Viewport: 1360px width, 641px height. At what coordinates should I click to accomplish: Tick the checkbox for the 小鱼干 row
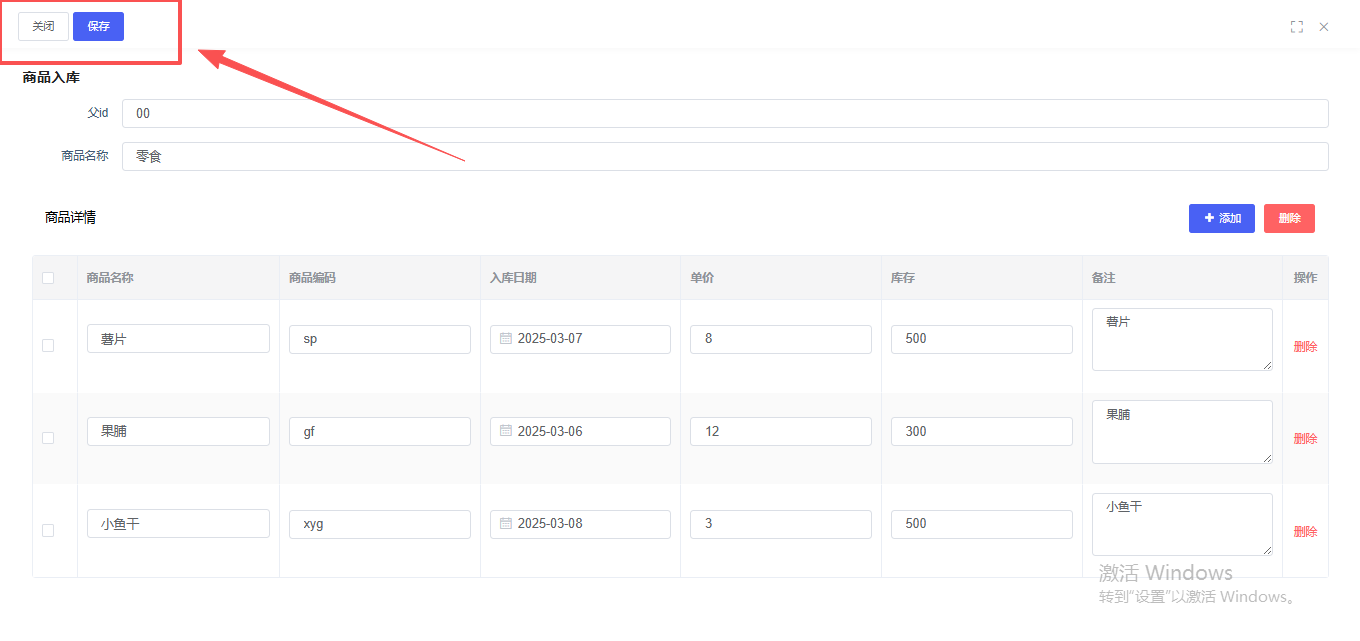pyautogui.click(x=48, y=530)
